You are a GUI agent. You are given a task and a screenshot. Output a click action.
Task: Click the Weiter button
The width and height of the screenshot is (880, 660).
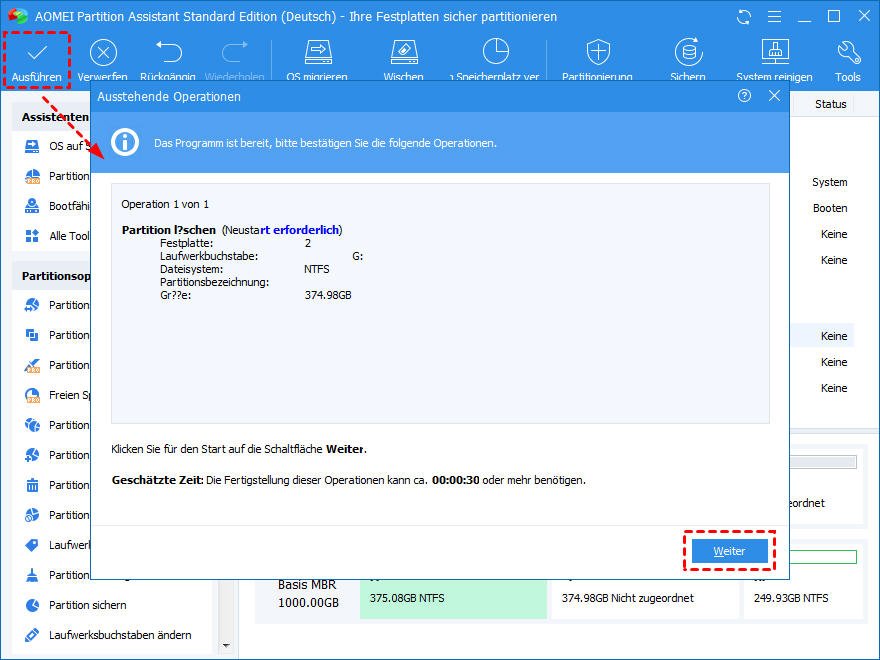pyautogui.click(x=729, y=552)
